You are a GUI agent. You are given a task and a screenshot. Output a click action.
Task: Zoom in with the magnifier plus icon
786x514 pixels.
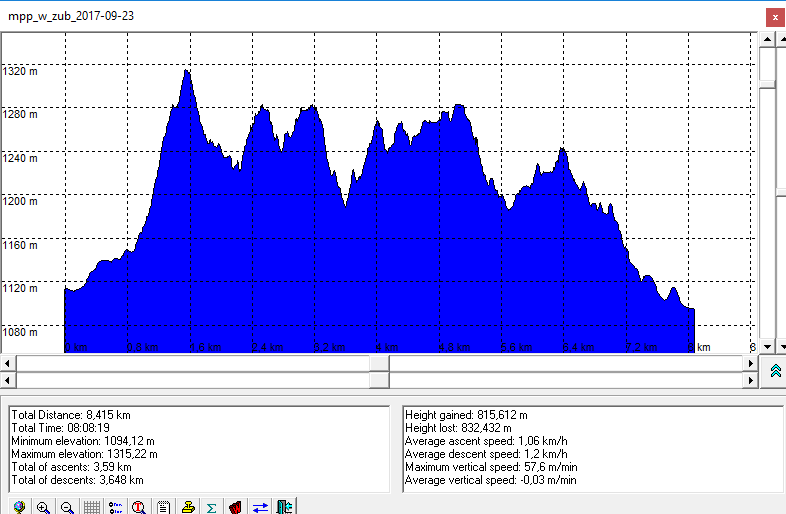click(x=43, y=506)
